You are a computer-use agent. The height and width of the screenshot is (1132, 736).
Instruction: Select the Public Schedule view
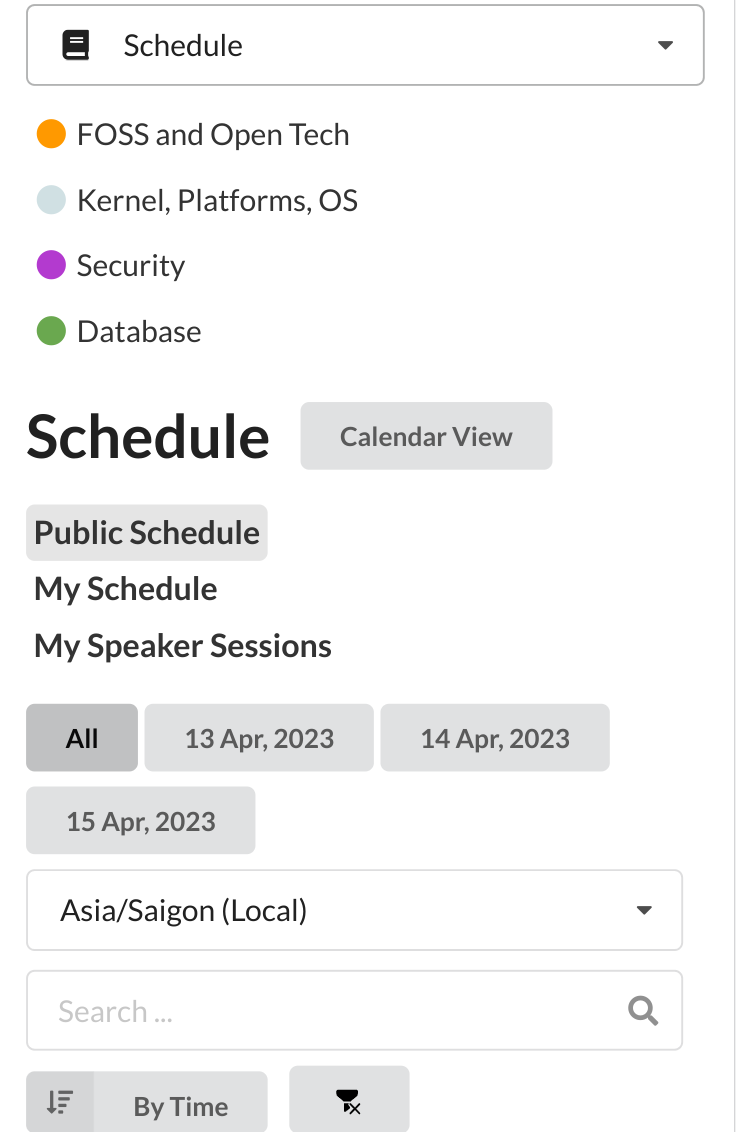pyautogui.click(x=146, y=532)
